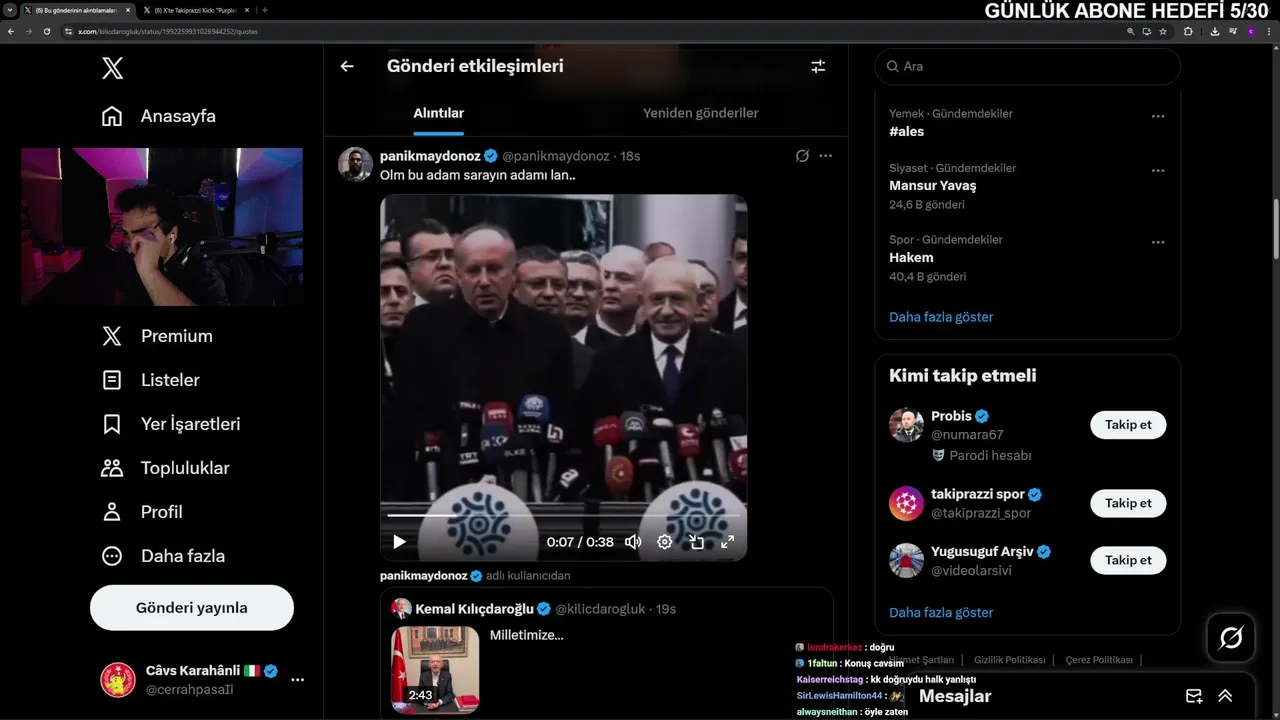The image size is (1280, 720).
Task: Open options for Mansur Yavaş trend
Action: tap(1158, 171)
